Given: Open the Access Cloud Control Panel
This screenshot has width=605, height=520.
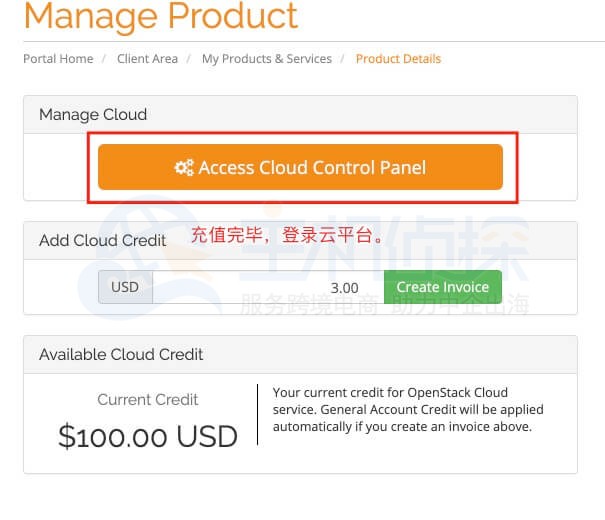Looking at the screenshot, I should click(300, 167).
